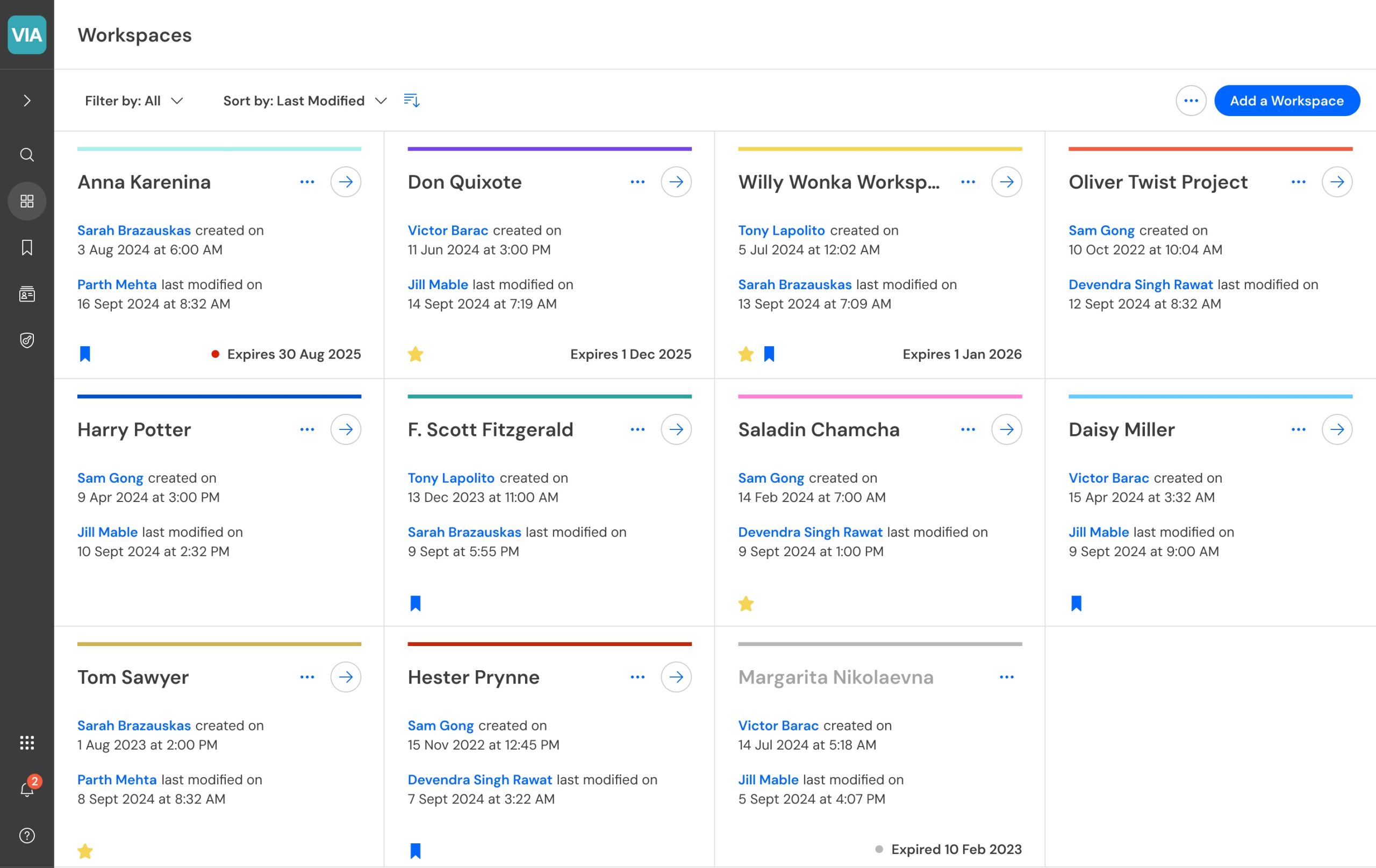Image resolution: width=1376 pixels, height=868 pixels.
Task: Click the bookmarks icon in the sidebar
Action: (27, 247)
